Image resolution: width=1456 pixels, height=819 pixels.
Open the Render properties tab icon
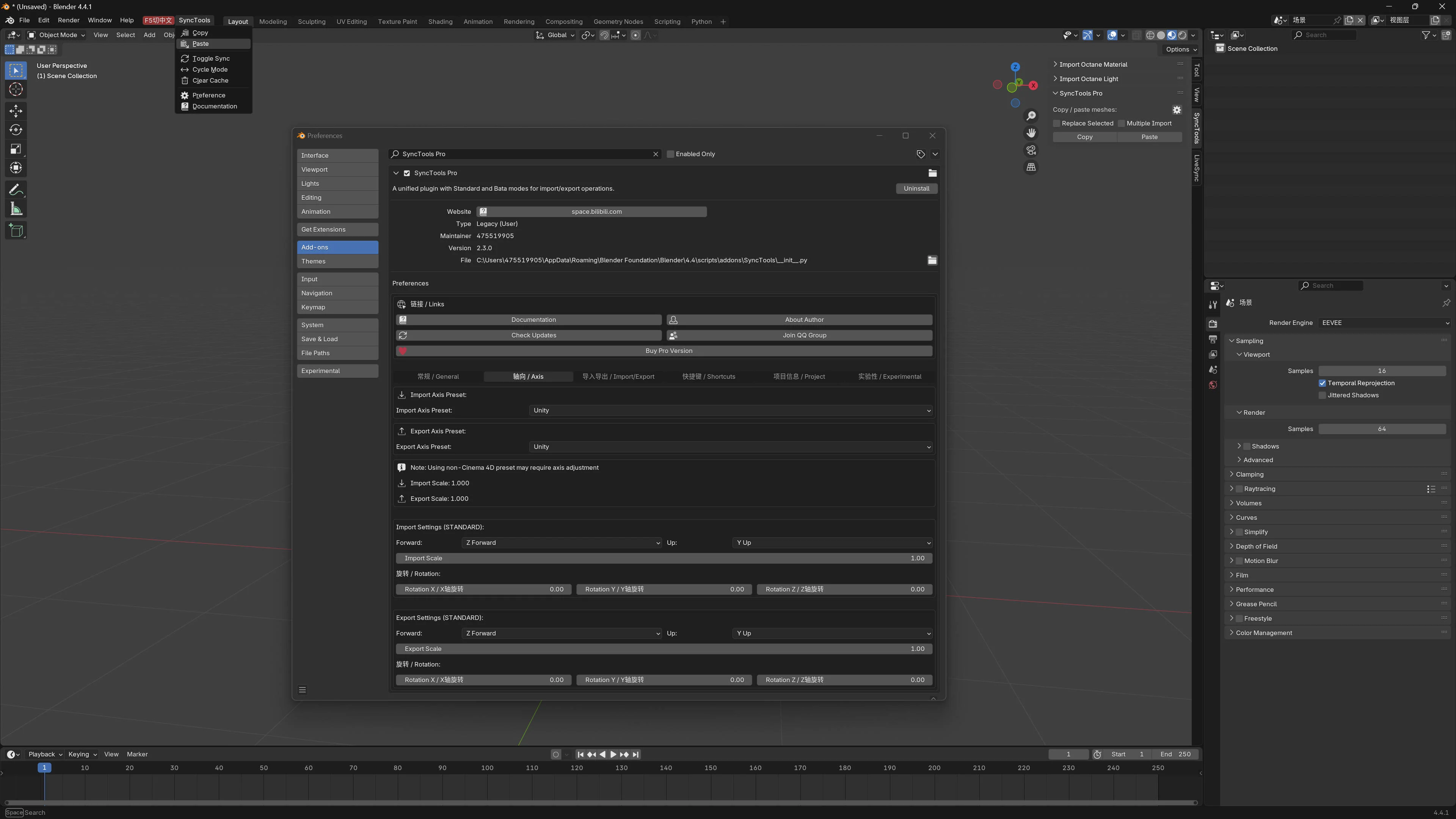pos(1213,324)
